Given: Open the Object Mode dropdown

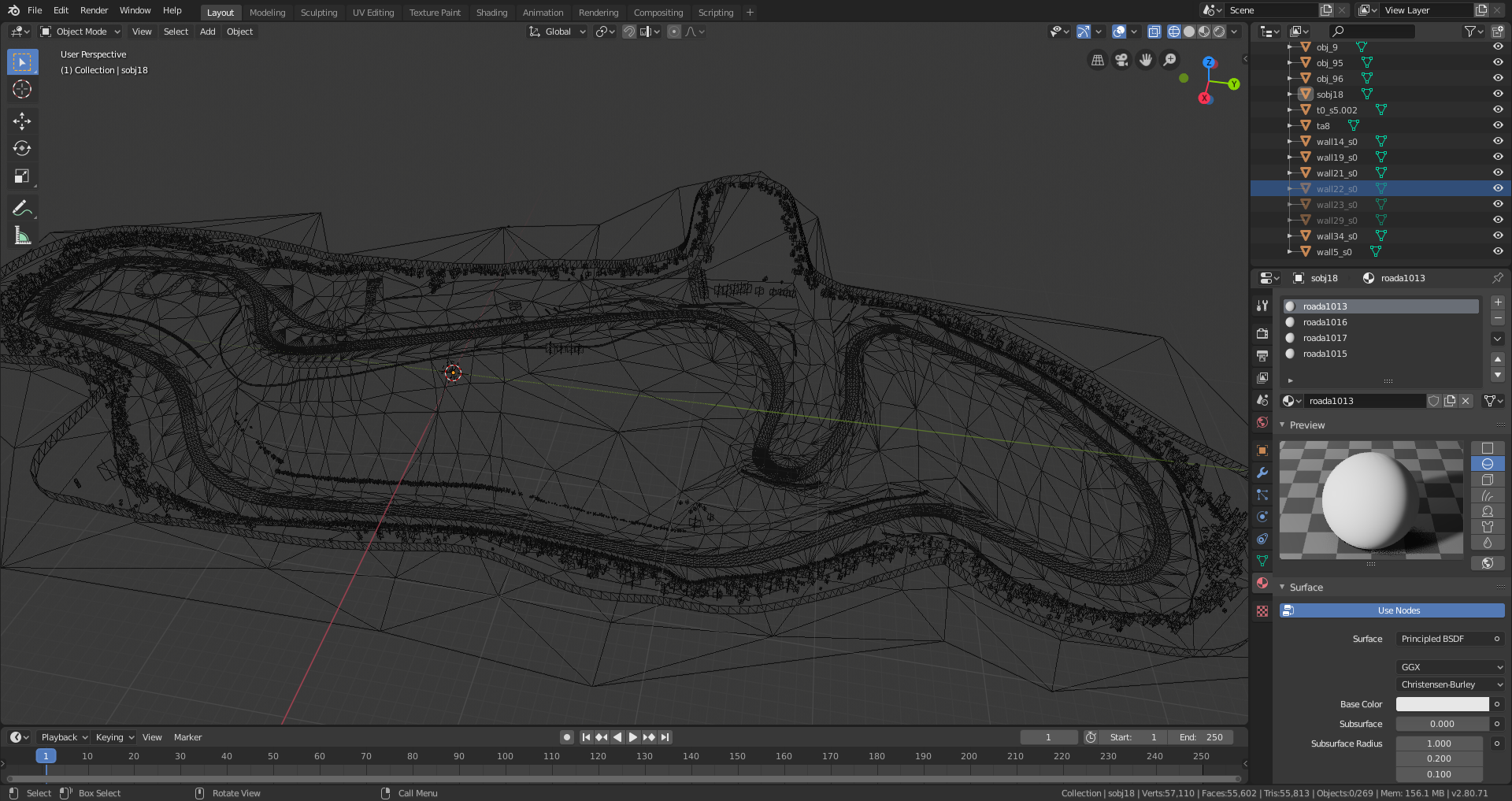Looking at the screenshot, I should [80, 32].
